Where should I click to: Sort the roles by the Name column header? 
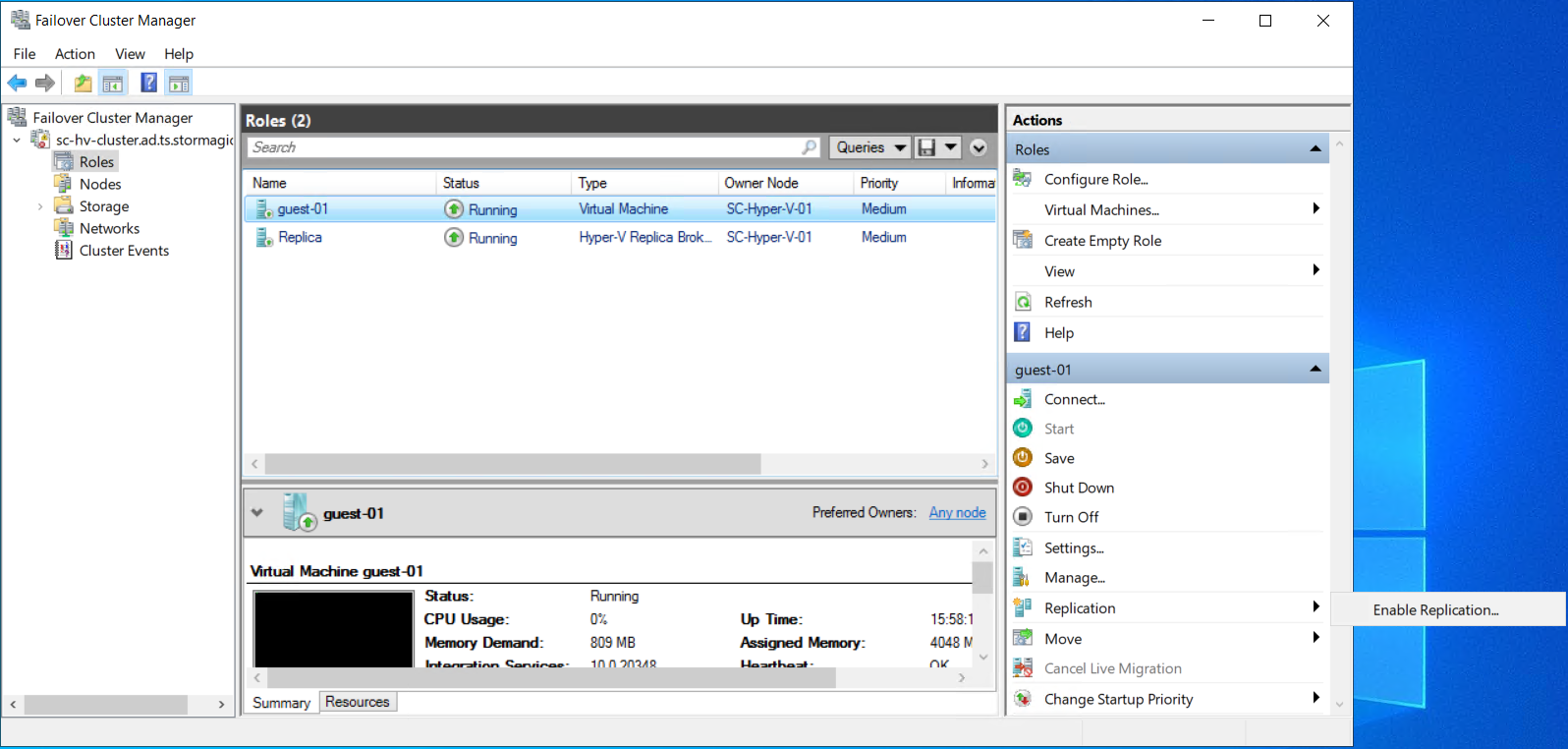pyautogui.click(x=340, y=183)
